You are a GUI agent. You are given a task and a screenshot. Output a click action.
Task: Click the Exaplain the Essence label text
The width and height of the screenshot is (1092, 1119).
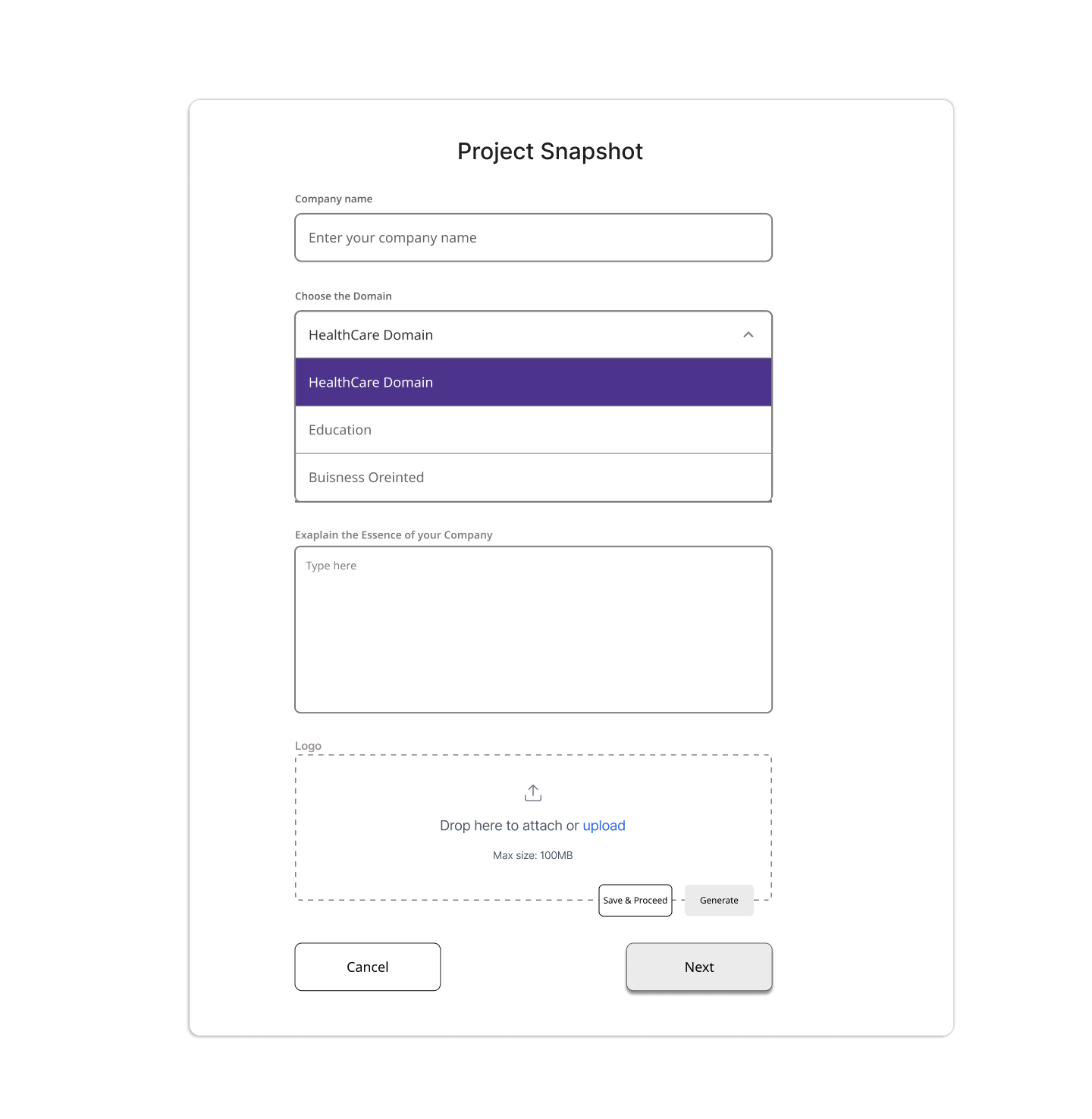(x=394, y=535)
